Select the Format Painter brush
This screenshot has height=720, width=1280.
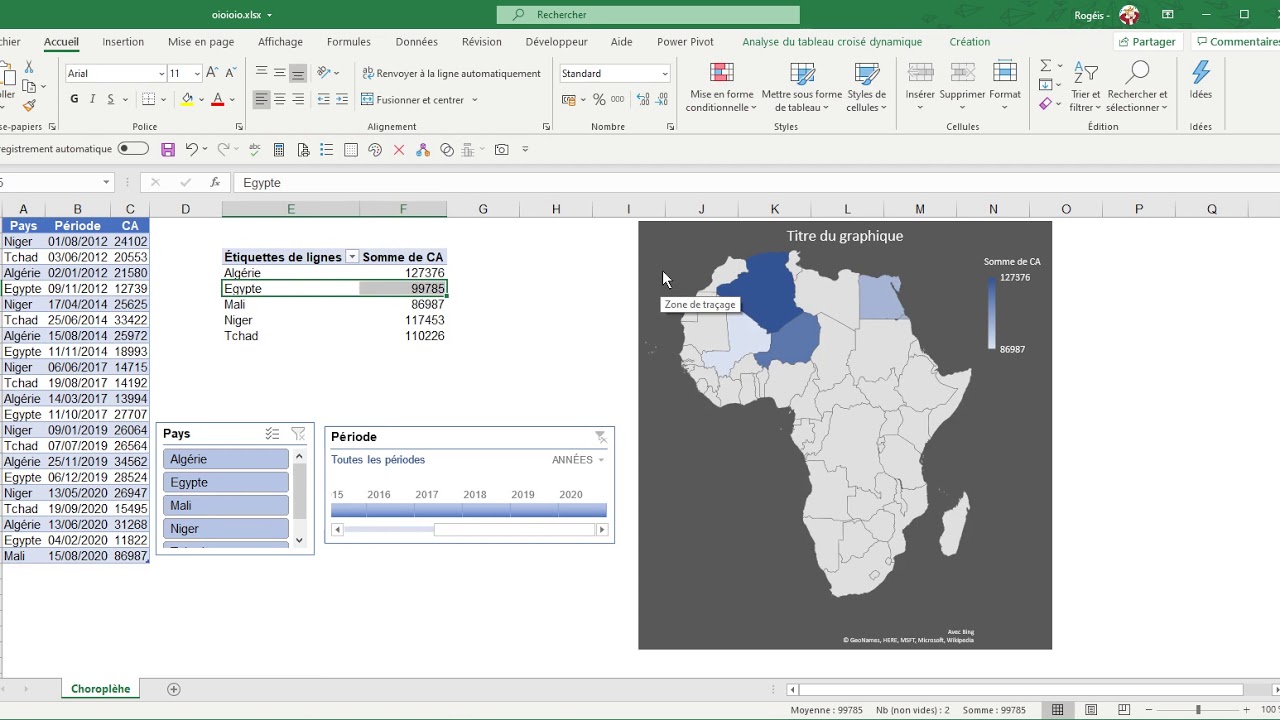29,106
